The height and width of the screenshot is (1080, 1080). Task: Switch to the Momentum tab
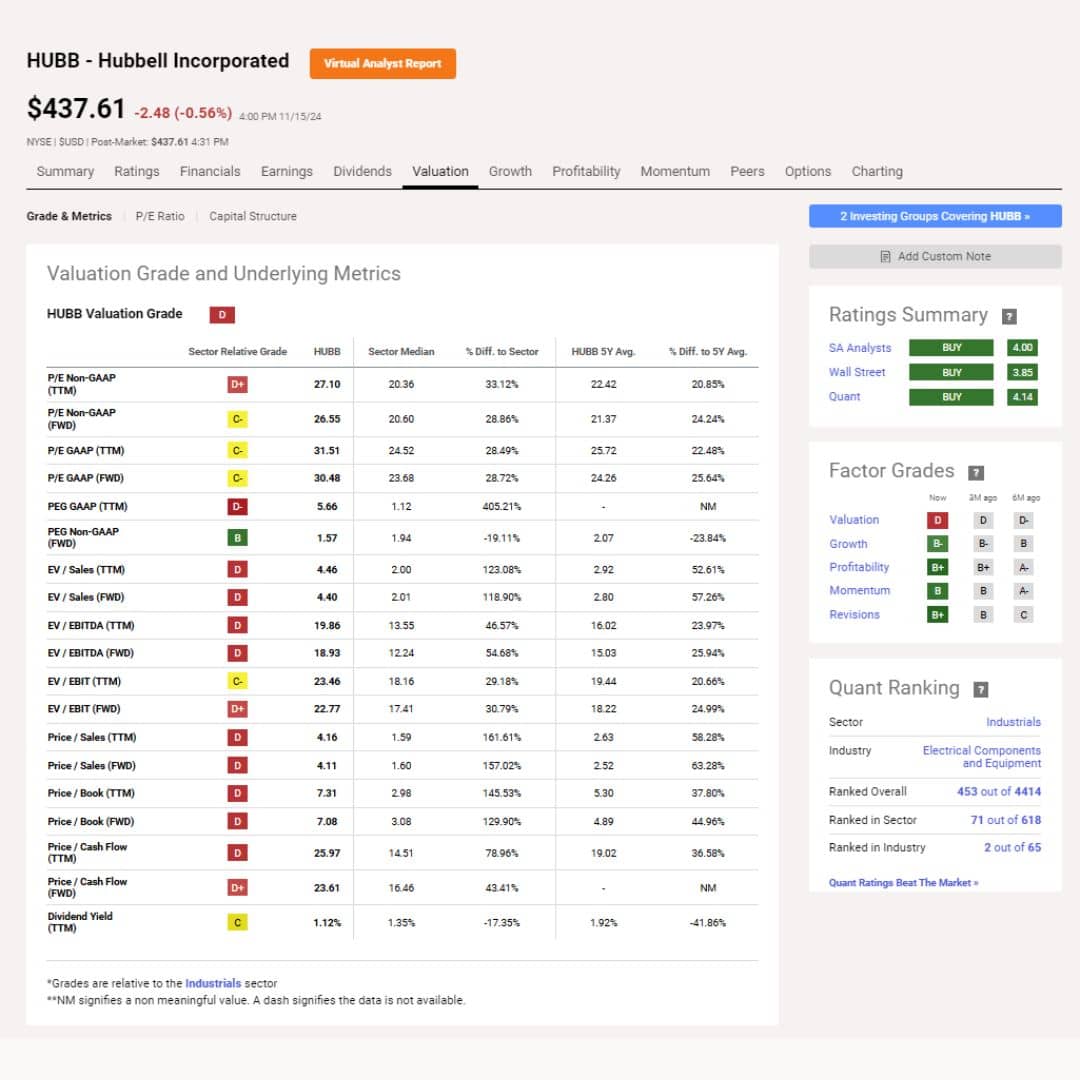[675, 172]
